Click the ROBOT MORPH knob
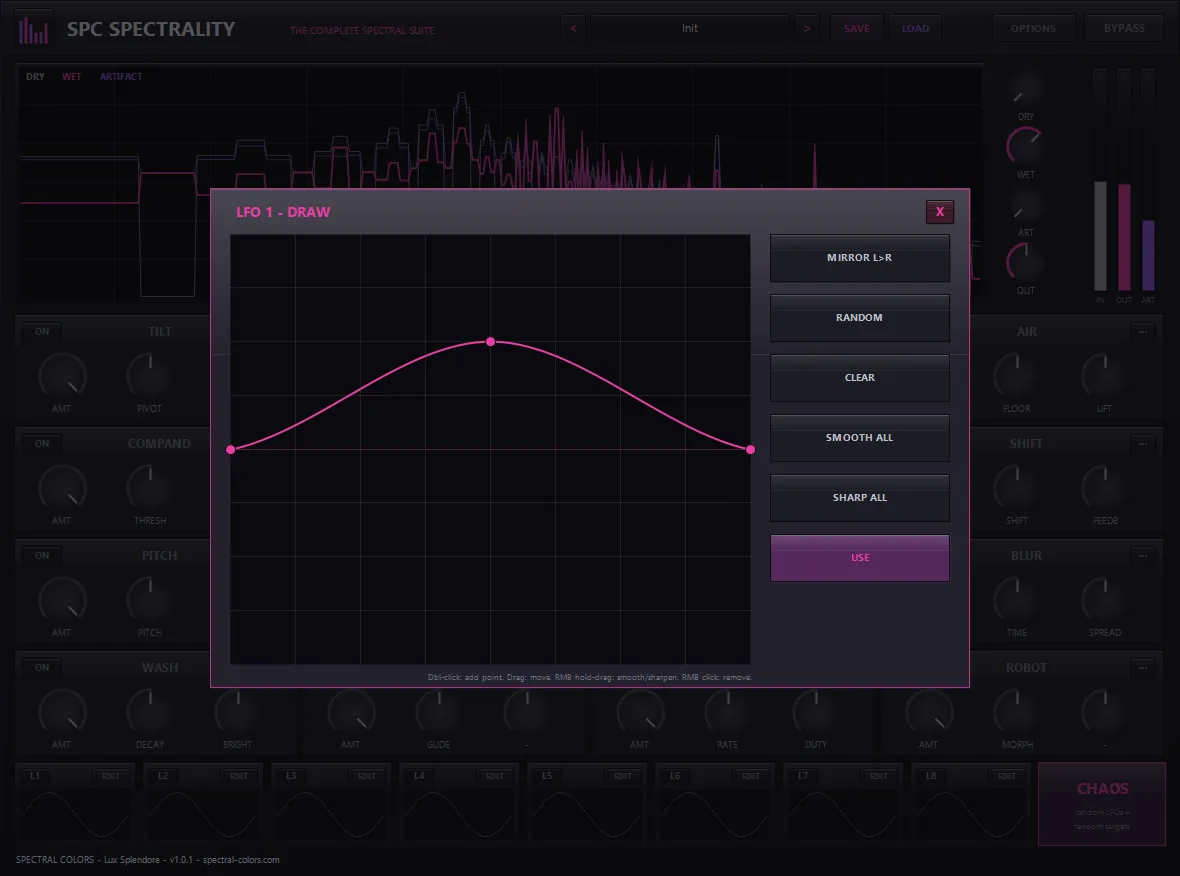 point(1017,713)
